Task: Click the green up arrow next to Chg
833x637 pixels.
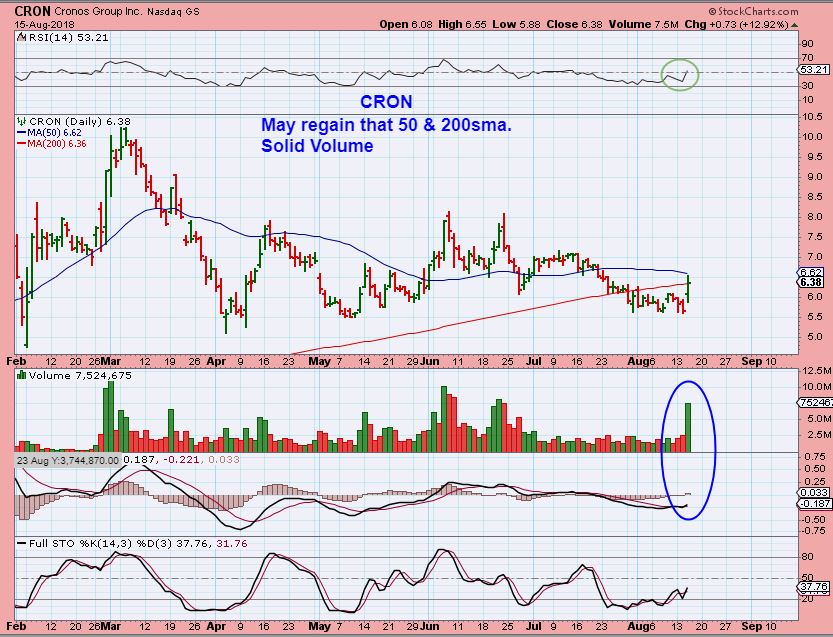Action: (x=795, y=25)
